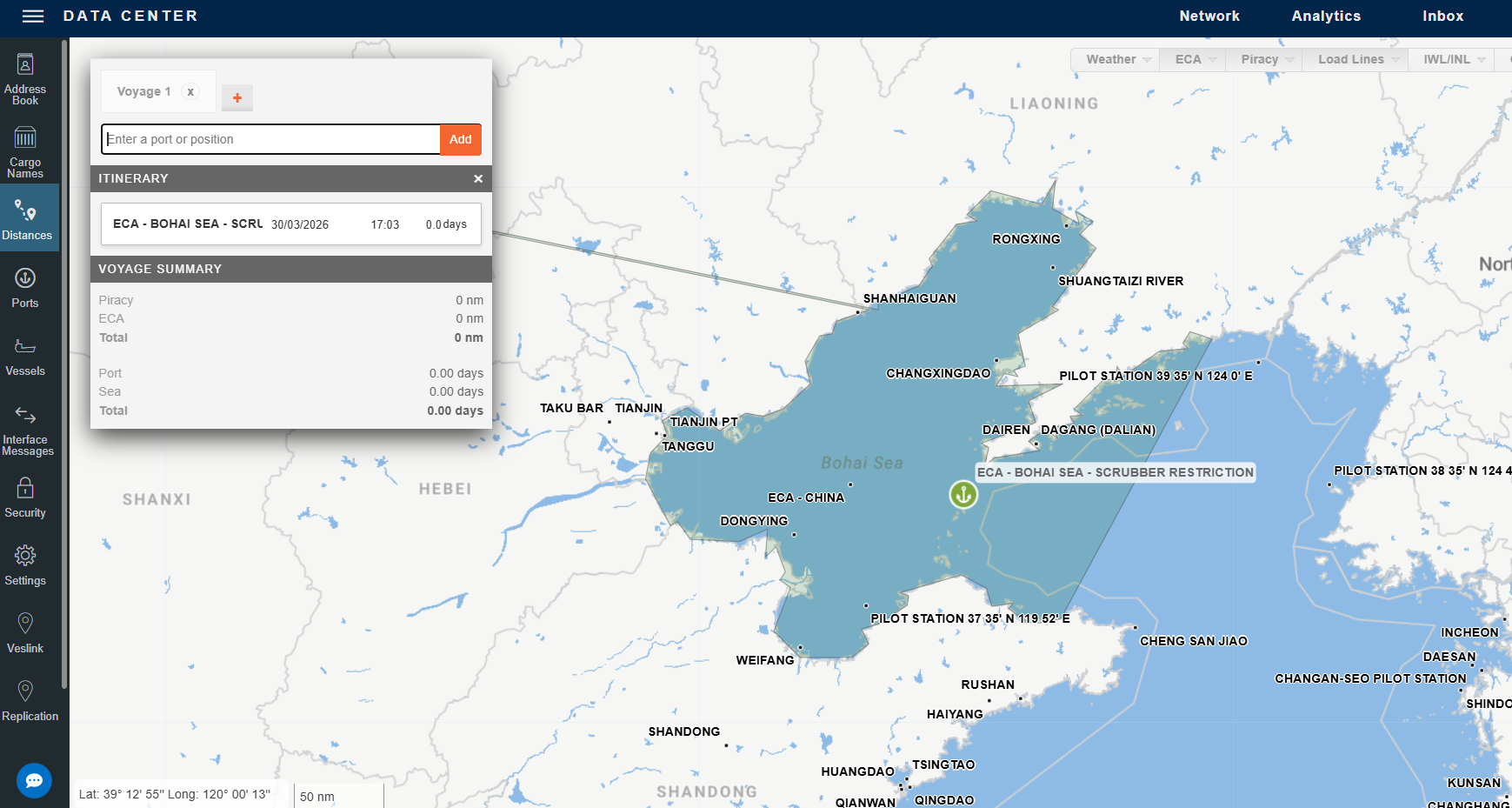
Task: Select the Cargo Names icon
Action: (x=25, y=150)
